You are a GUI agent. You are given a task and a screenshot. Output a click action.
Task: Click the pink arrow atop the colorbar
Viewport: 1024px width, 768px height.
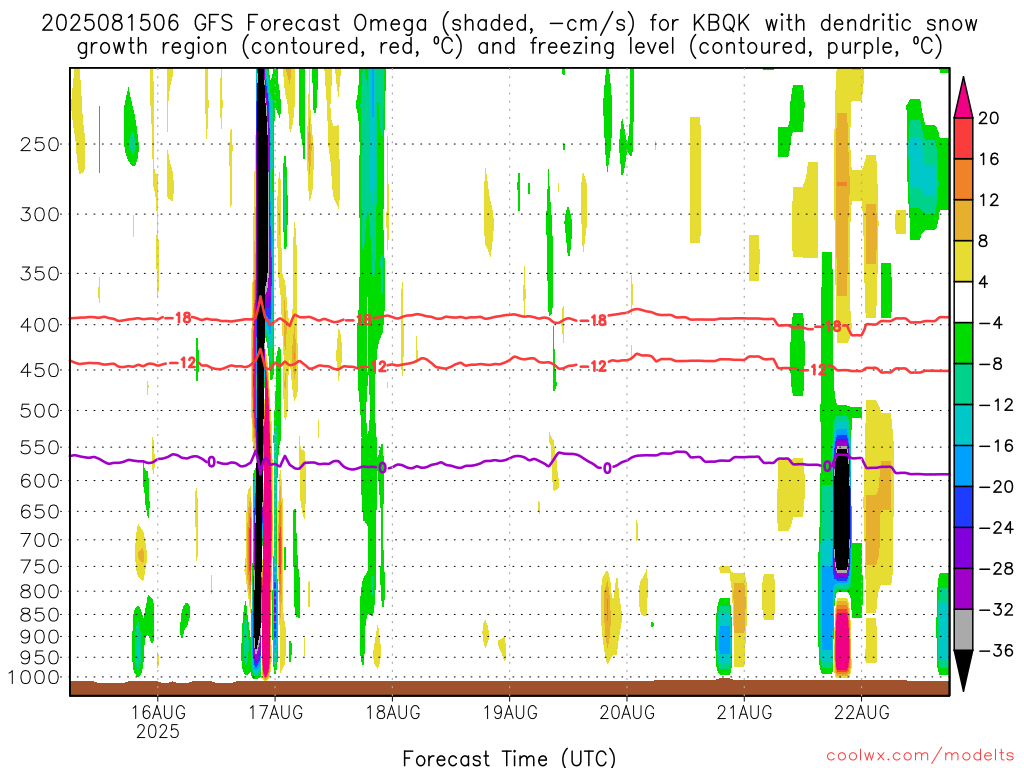tap(963, 98)
